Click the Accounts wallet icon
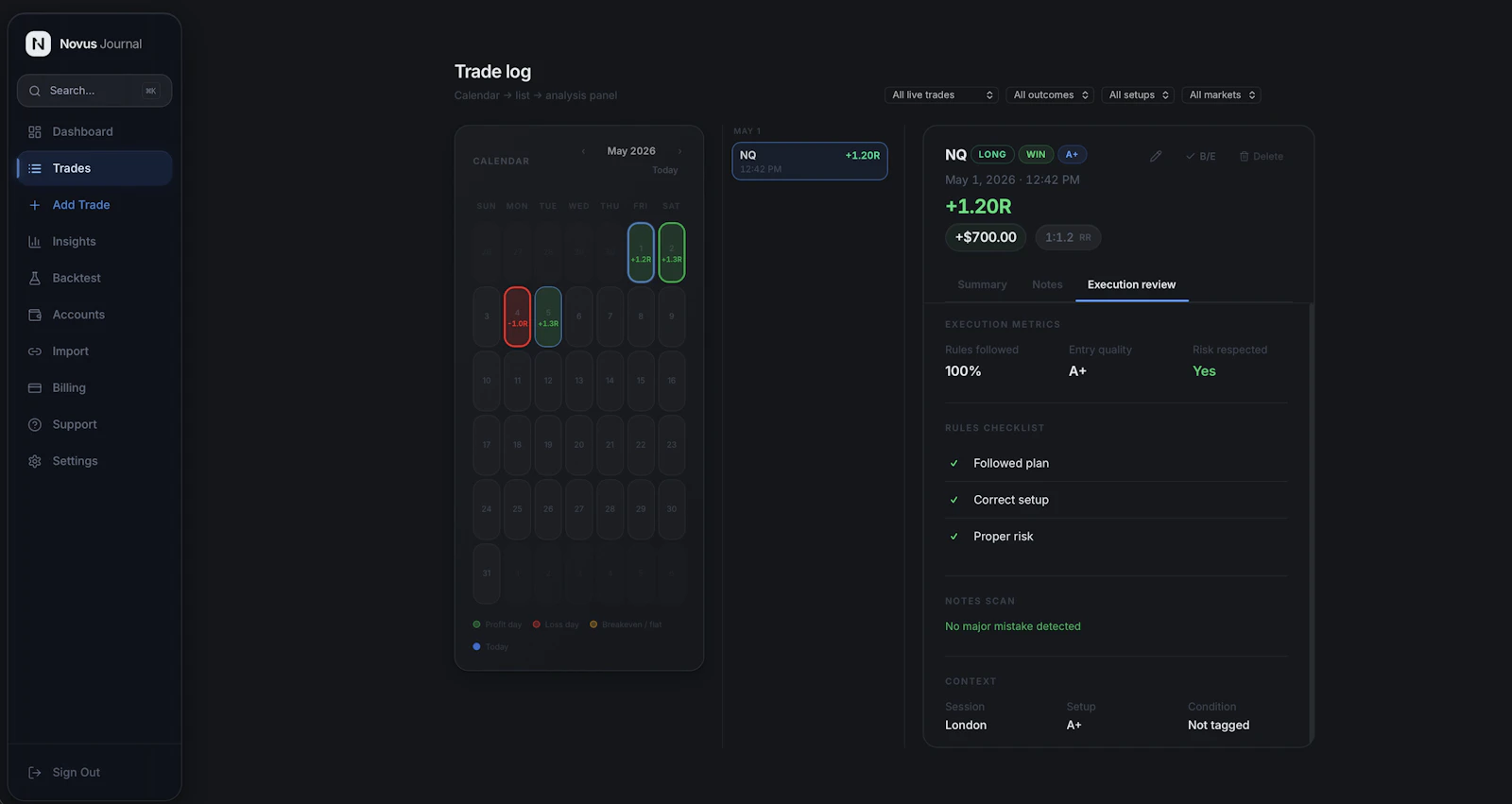1512x804 pixels. click(35, 315)
